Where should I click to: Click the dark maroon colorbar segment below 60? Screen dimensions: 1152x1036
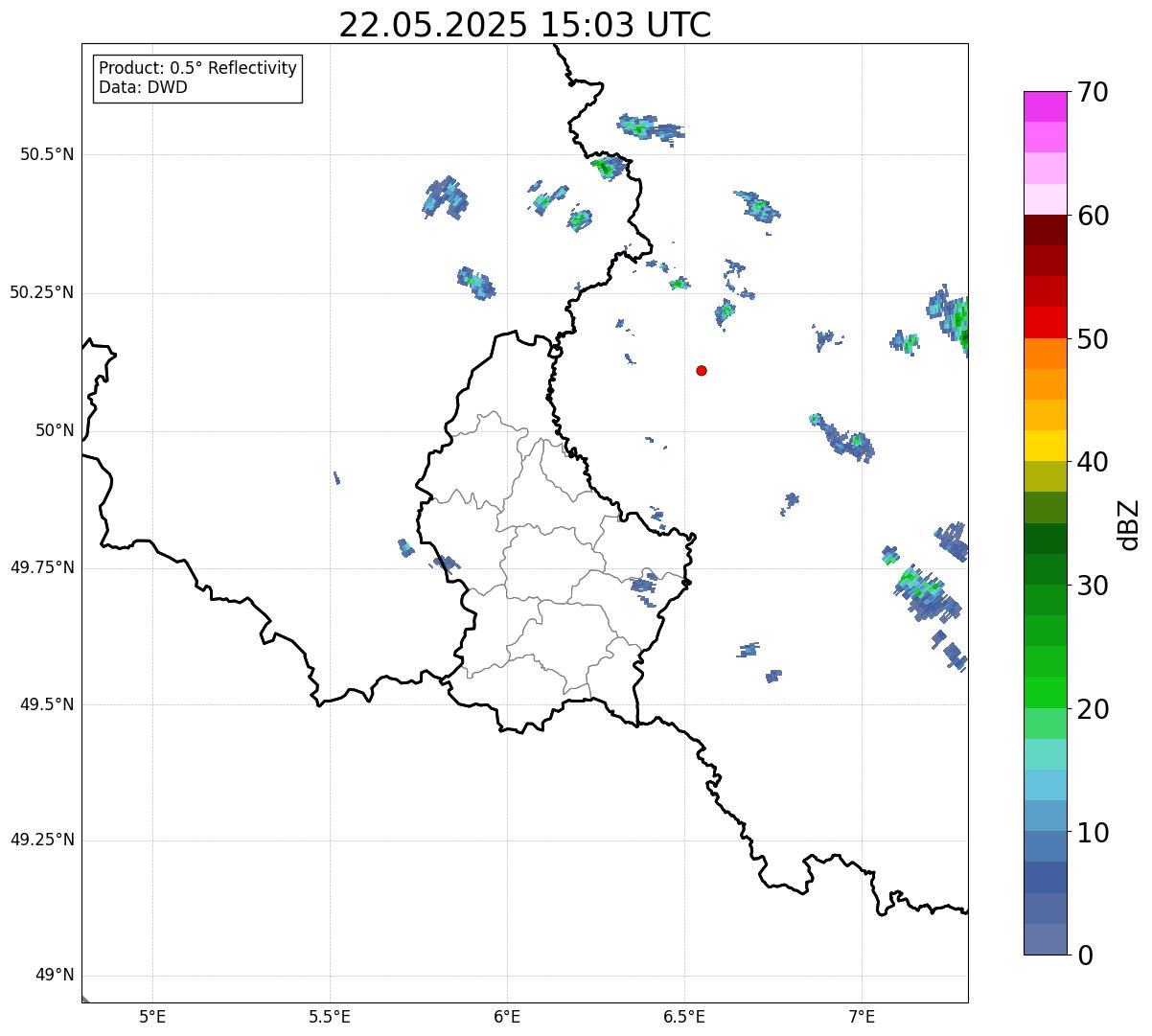[1045, 230]
